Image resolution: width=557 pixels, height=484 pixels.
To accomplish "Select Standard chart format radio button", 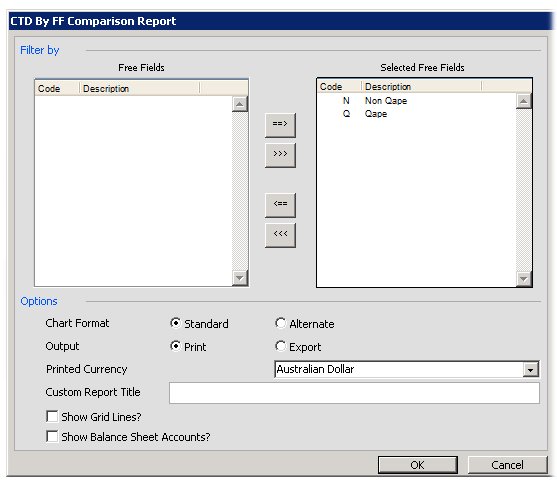I will (175, 323).
